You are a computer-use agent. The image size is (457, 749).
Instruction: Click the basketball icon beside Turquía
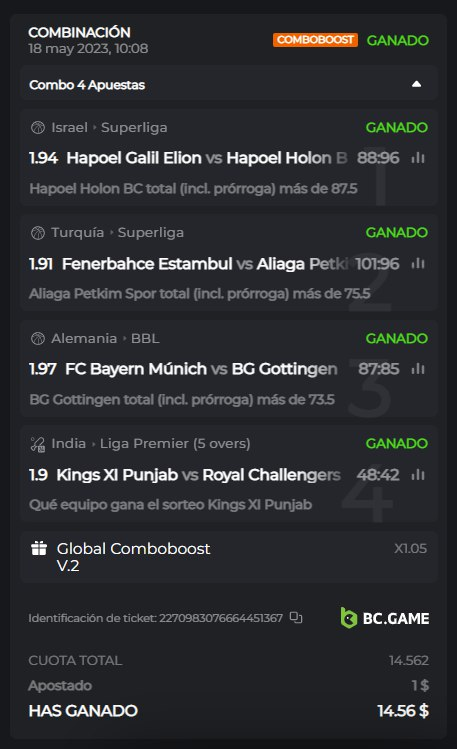pyautogui.click(x=38, y=233)
